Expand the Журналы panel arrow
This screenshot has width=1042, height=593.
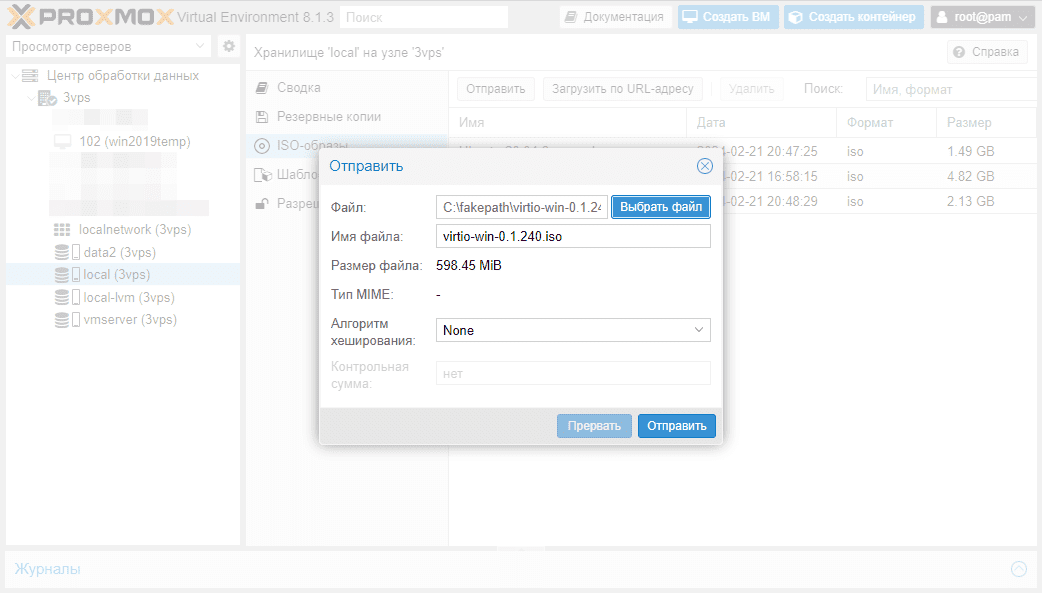[x=1019, y=568]
